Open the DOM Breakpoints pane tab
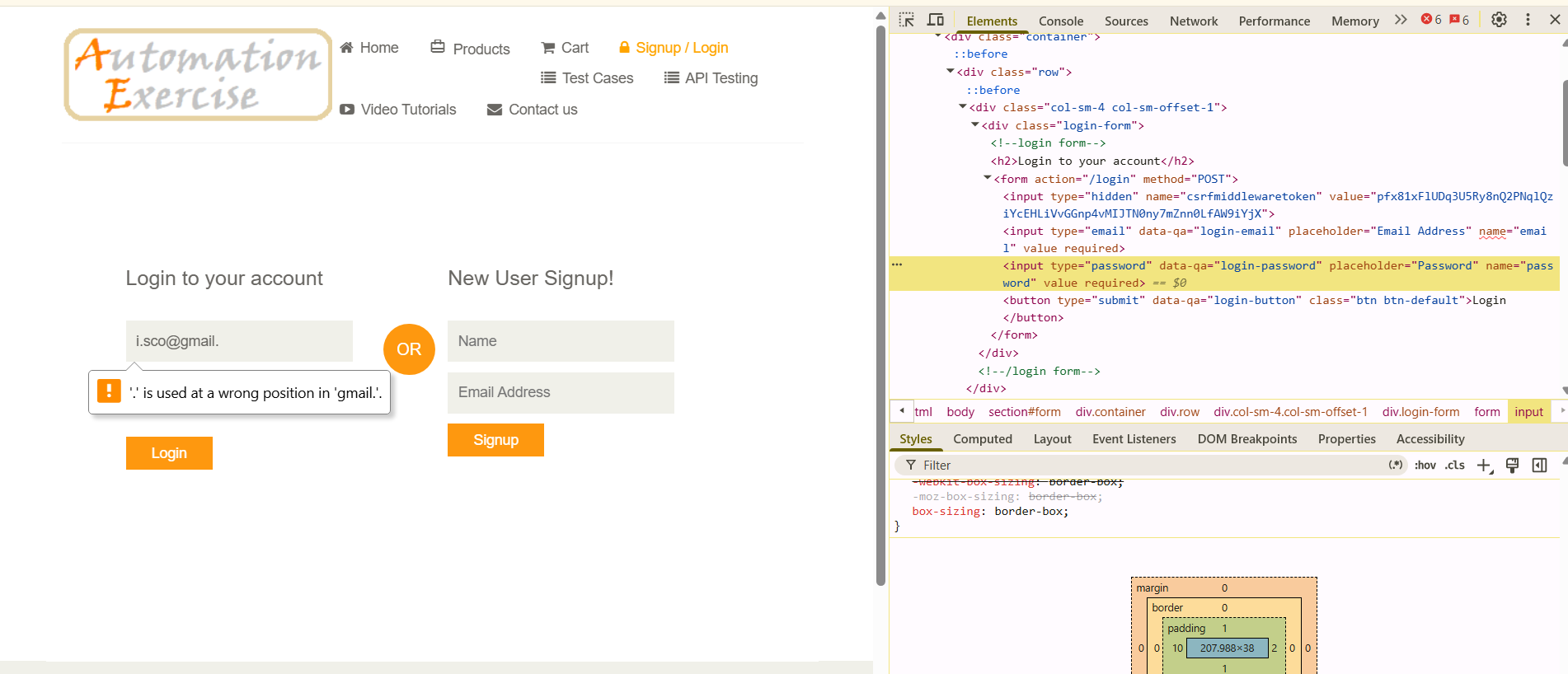The image size is (1568, 674). (x=1247, y=439)
